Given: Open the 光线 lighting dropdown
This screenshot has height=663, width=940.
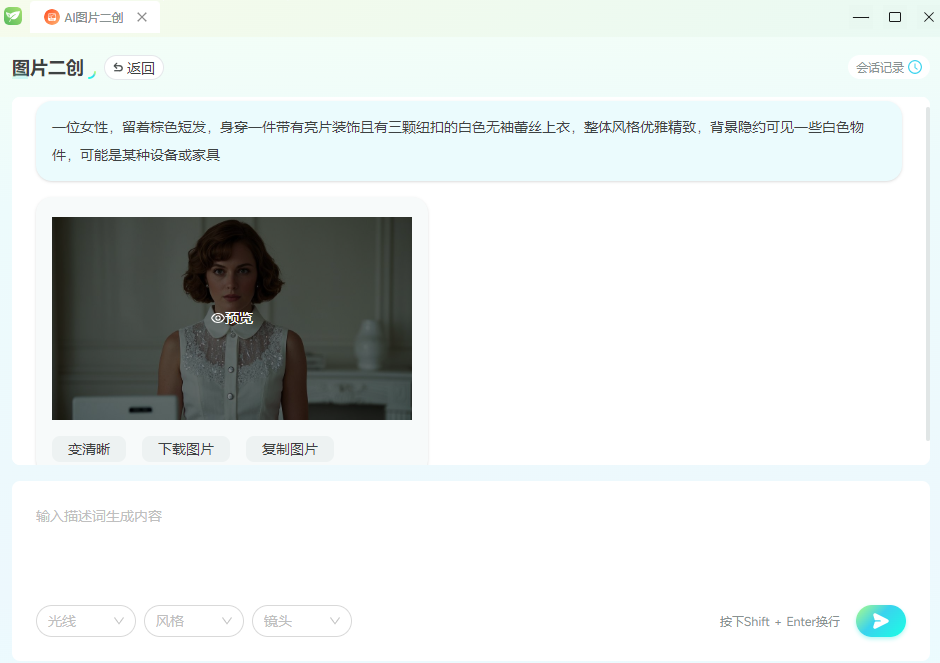Looking at the screenshot, I should [x=86, y=621].
